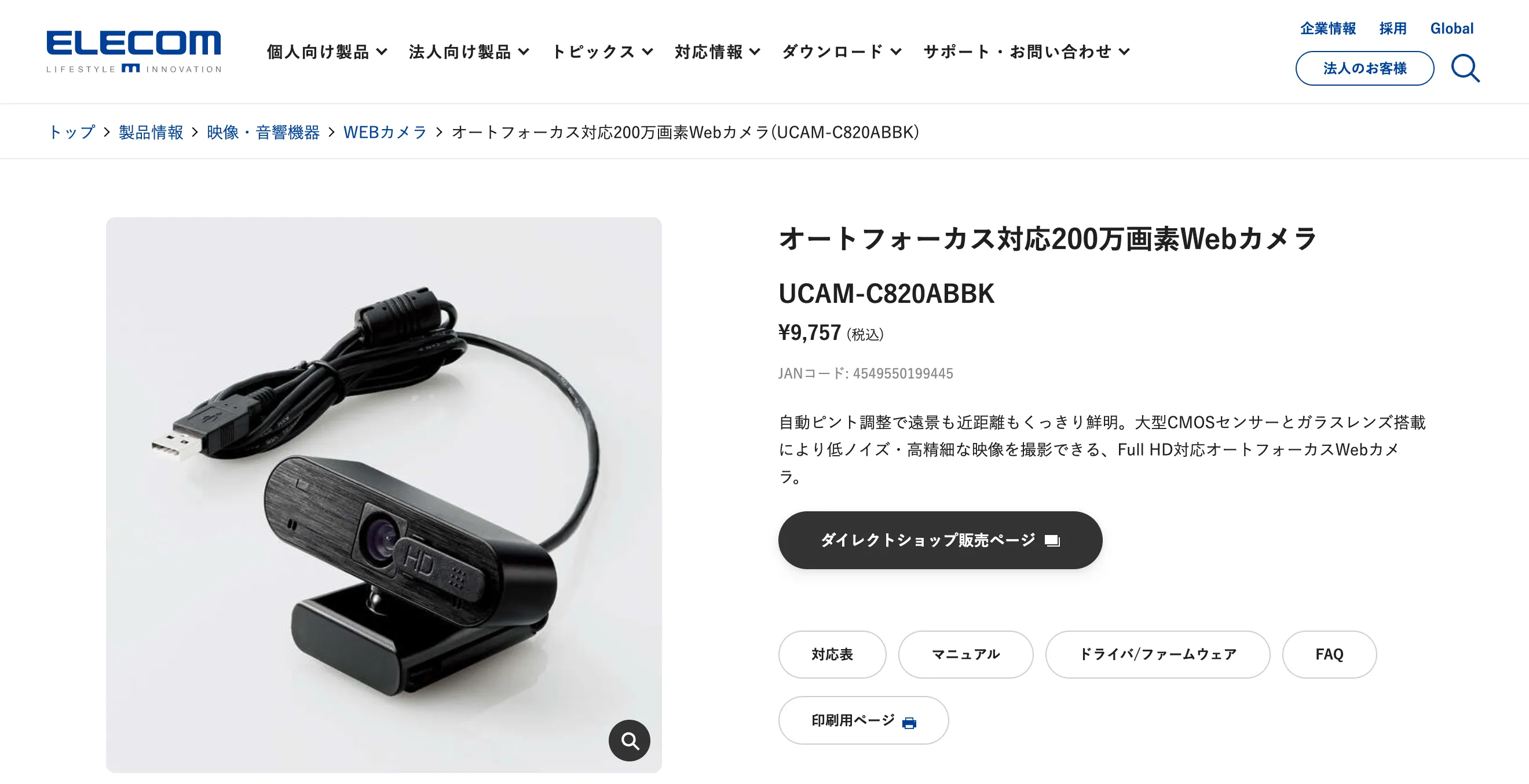The image size is (1529, 784).
Task: Open ダウンロード menu
Action: coord(842,52)
